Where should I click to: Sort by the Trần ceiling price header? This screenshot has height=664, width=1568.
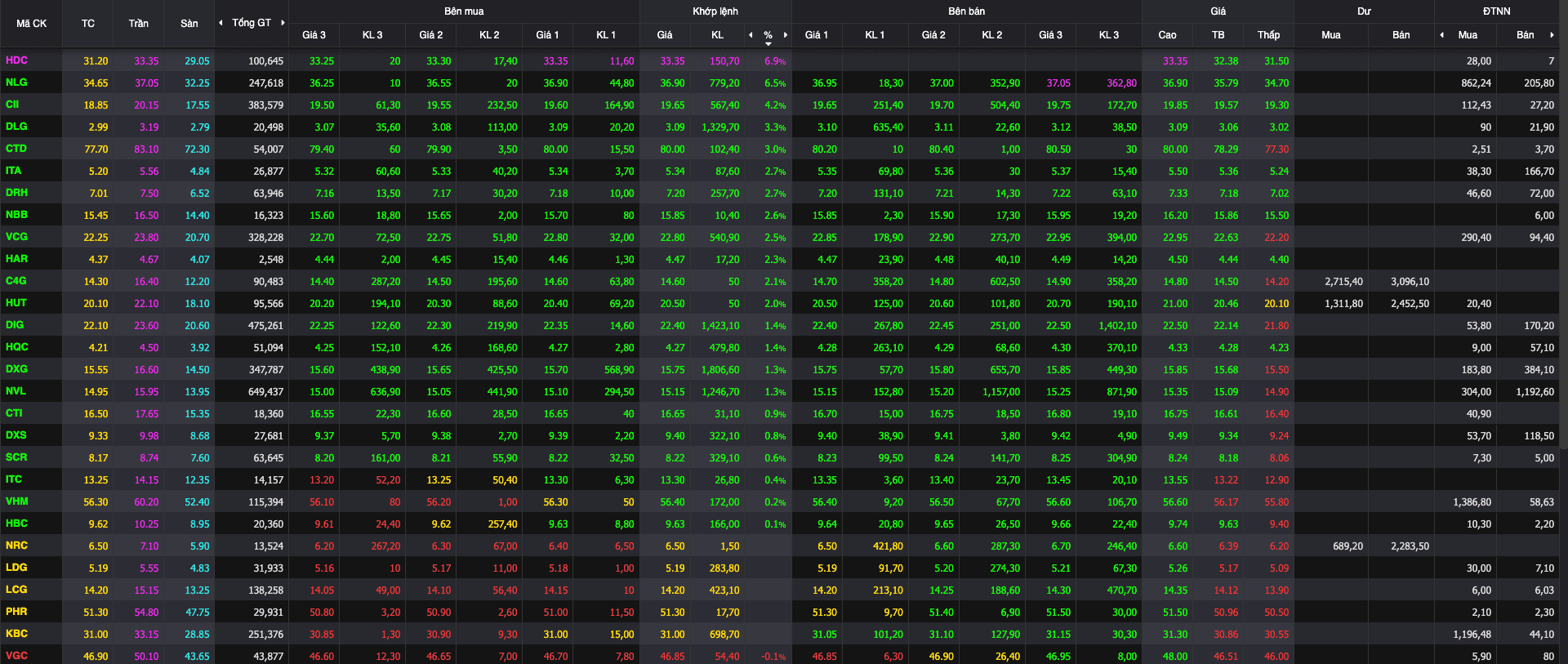(x=139, y=24)
